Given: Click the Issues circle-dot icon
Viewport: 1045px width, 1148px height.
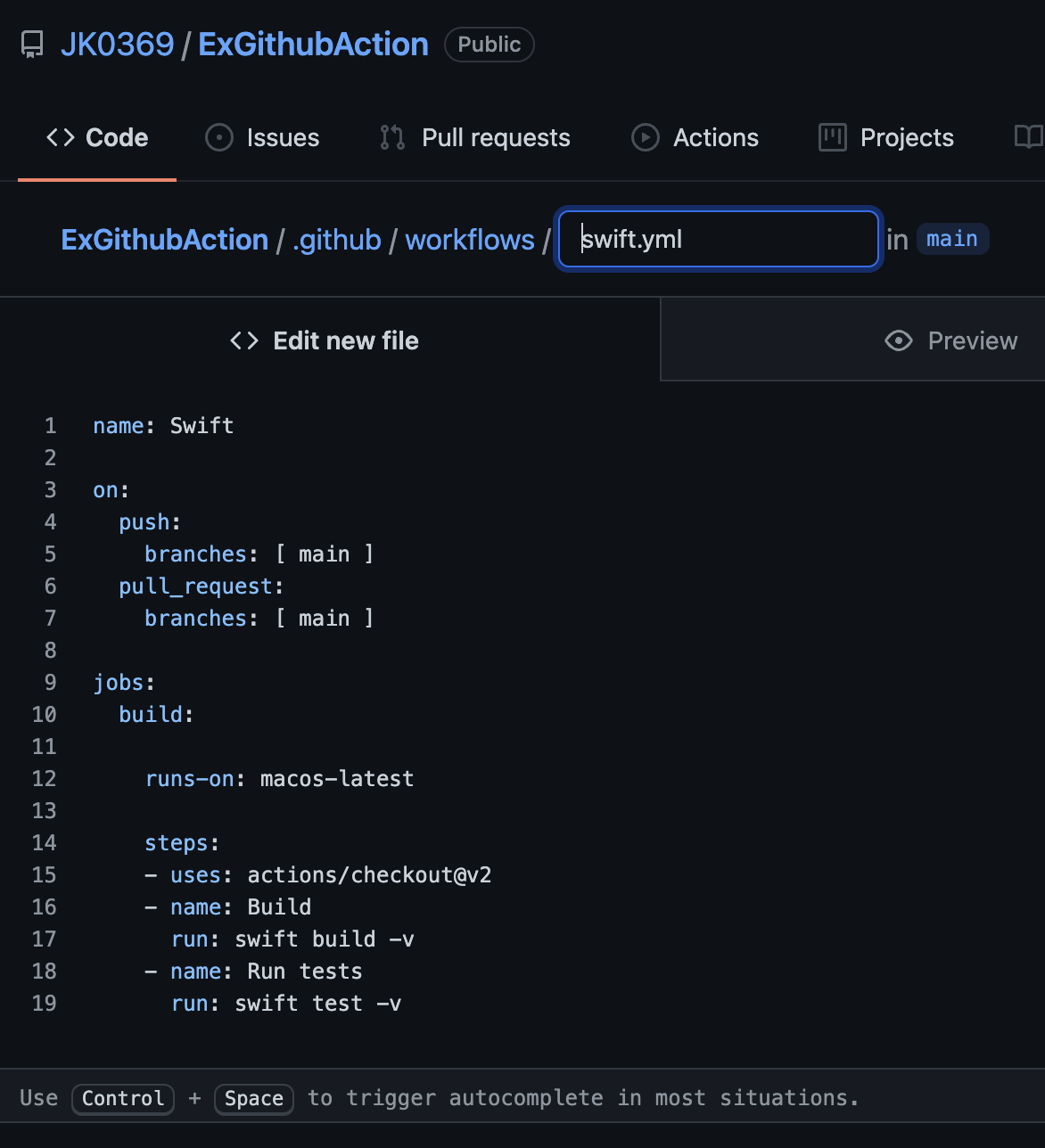Looking at the screenshot, I should pyautogui.click(x=219, y=137).
